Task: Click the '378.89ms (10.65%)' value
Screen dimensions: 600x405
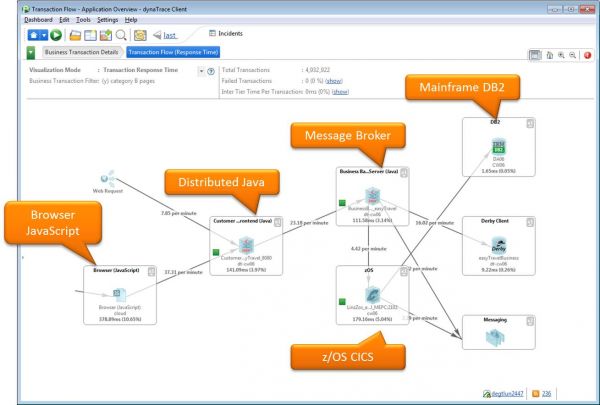Action: click(120, 319)
